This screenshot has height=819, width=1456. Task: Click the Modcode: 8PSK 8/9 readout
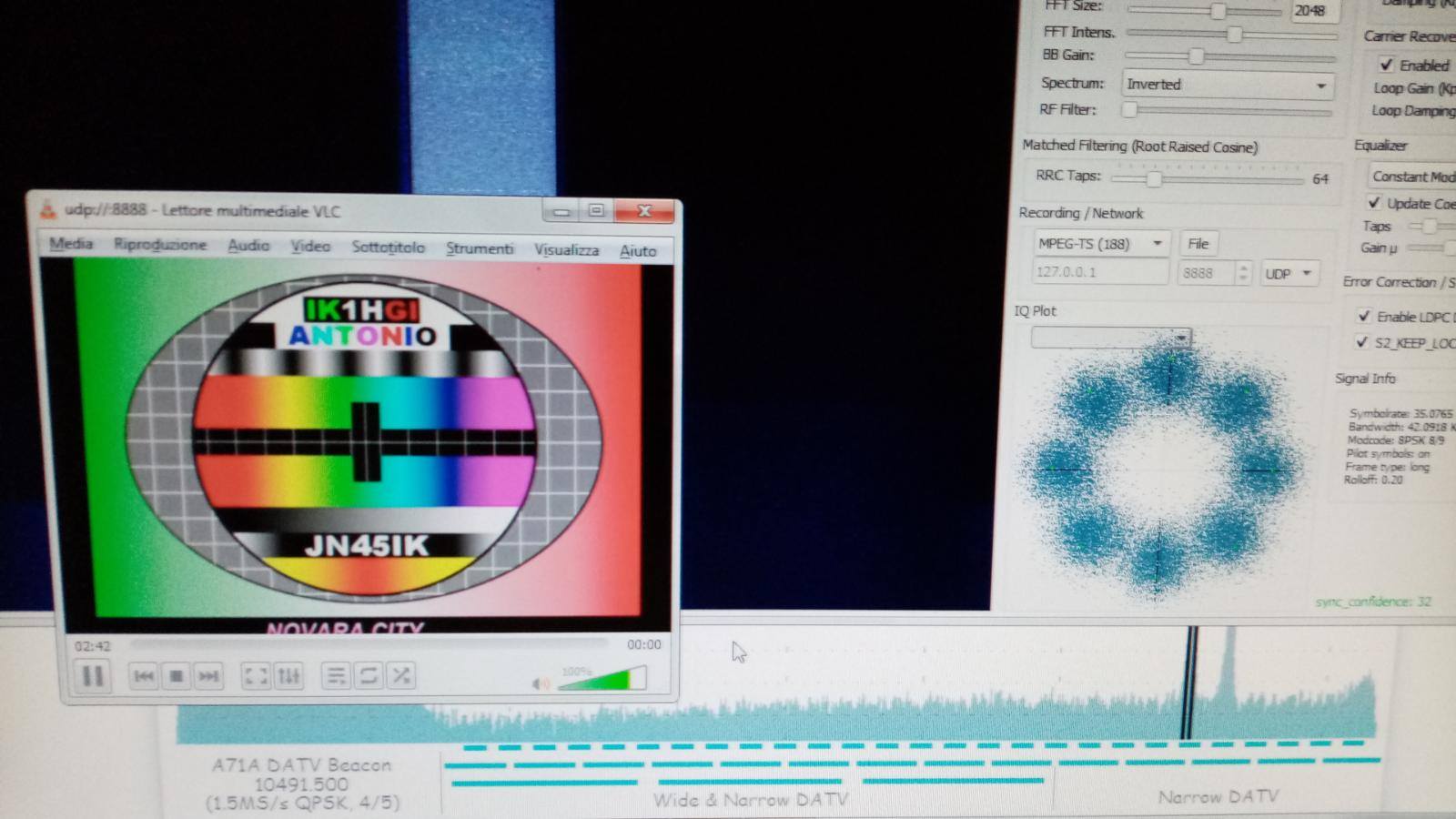click(x=1396, y=440)
